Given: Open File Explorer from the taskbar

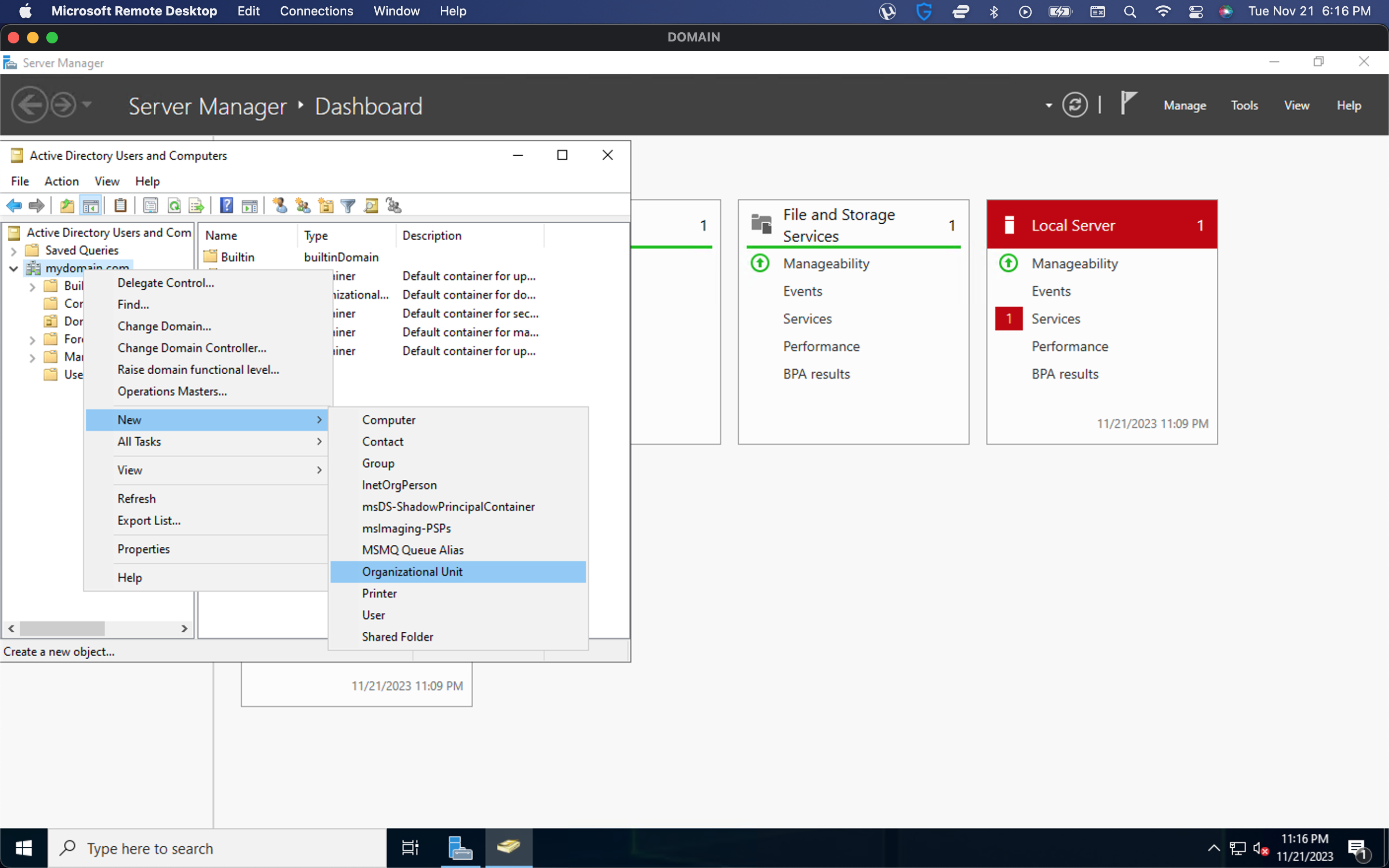Looking at the screenshot, I should click(459, 847).
